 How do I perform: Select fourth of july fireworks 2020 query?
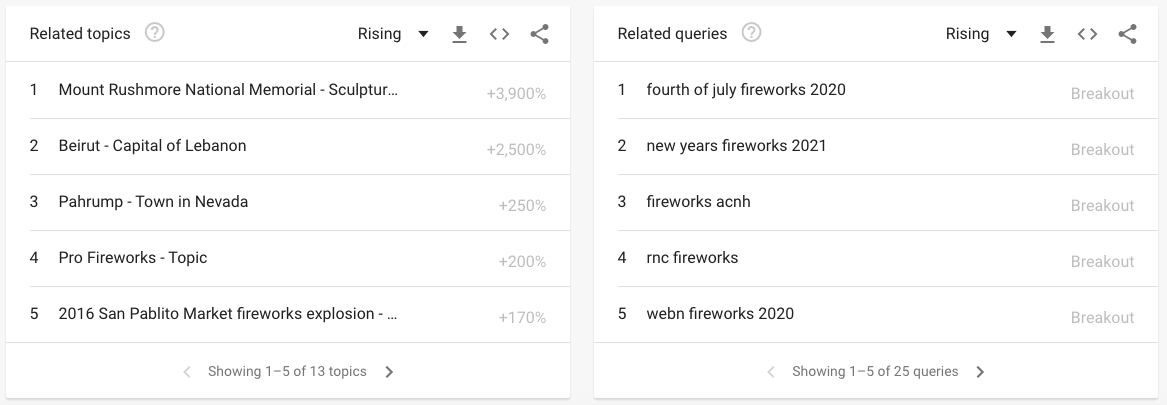(x=877, y=90)
